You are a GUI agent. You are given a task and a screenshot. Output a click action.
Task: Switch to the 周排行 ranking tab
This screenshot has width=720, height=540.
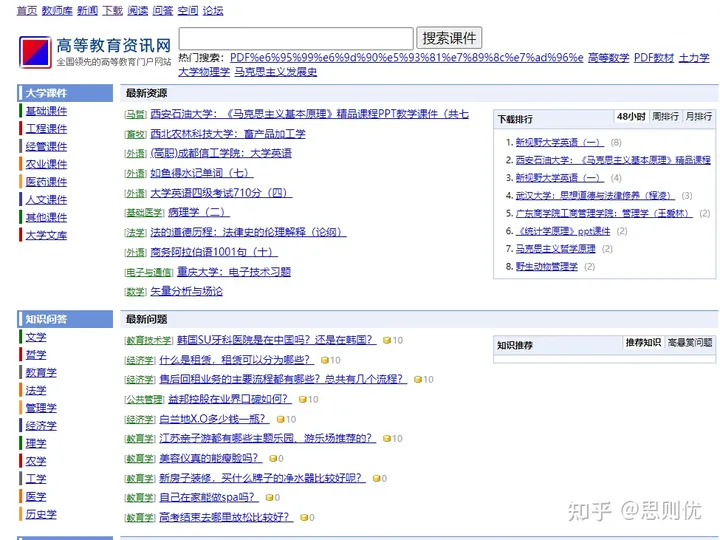[x=665, y=117]
